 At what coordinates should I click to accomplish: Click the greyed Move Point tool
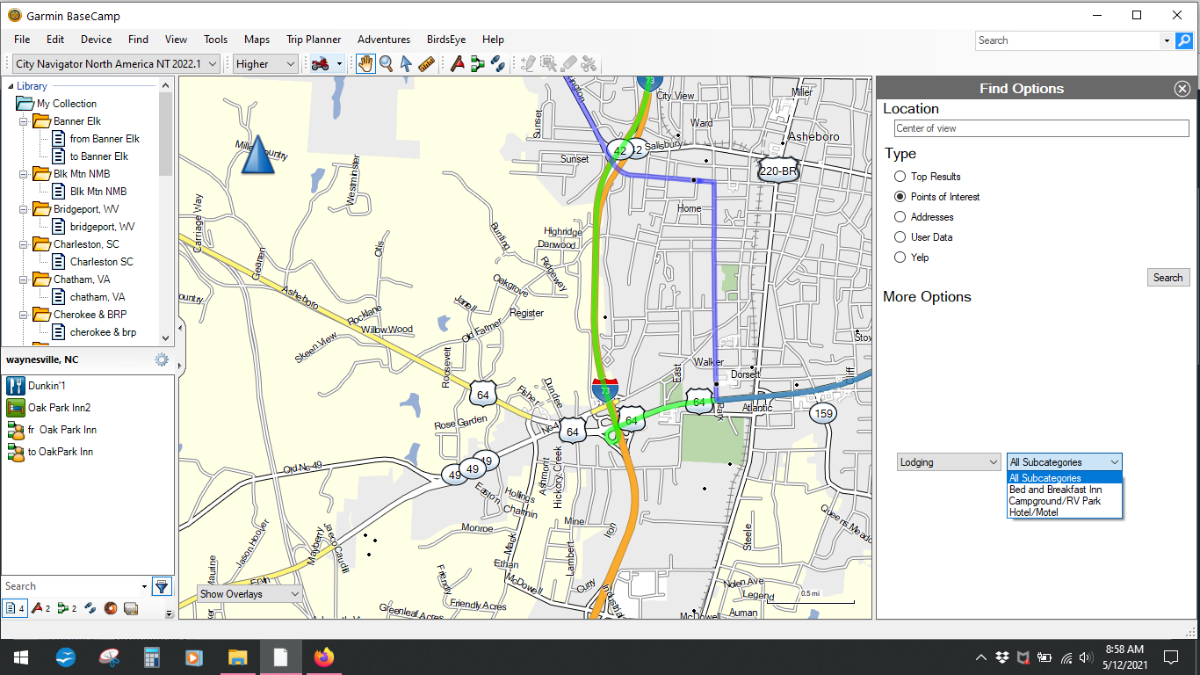click(x=548, y=64)
